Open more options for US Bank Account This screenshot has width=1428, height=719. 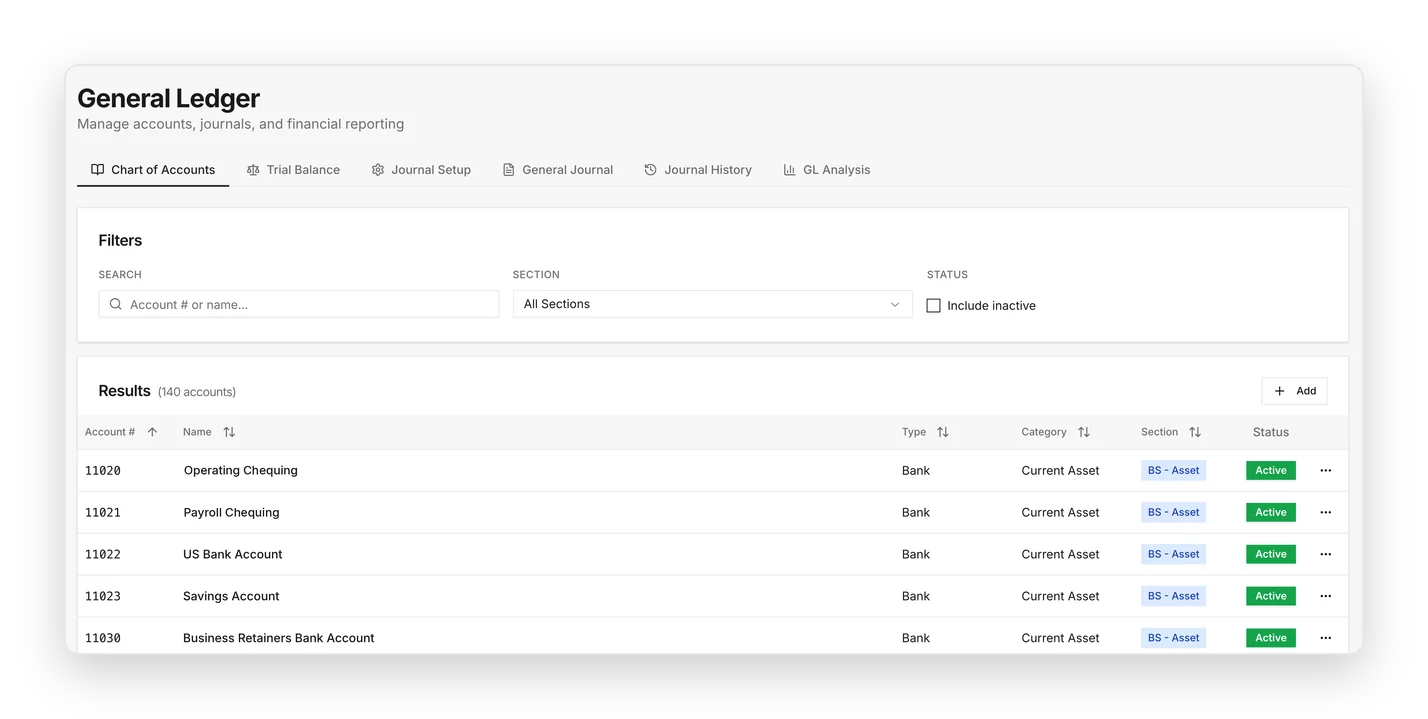click(1326, 554)
